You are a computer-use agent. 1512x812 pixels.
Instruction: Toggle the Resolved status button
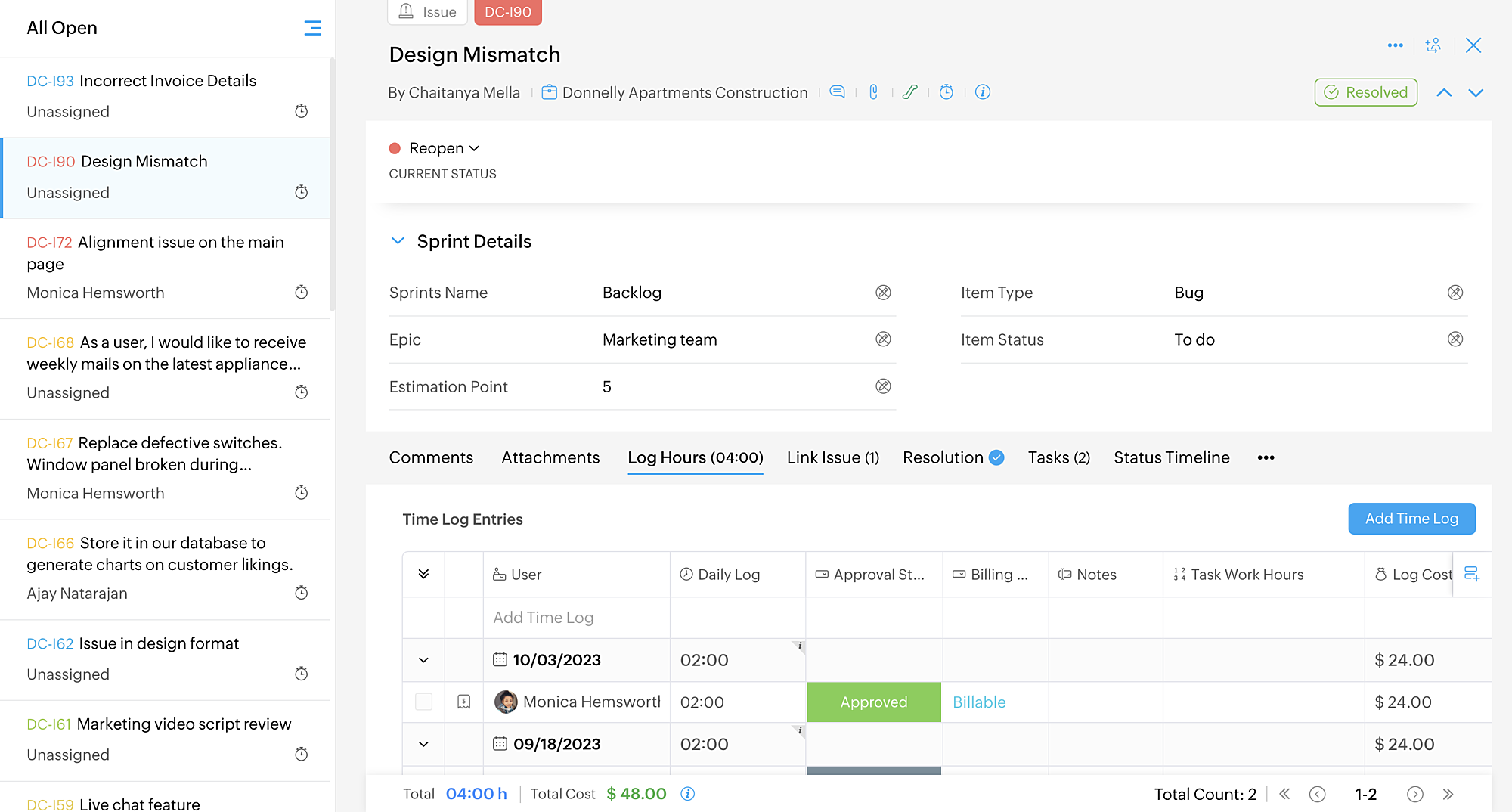1365,92
